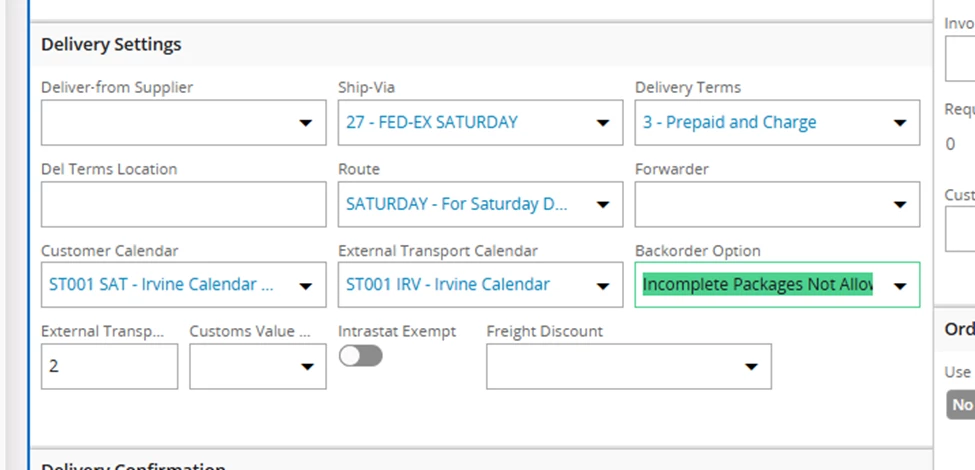The width and height of the screenshot is (975, 470).
Task: Expand the Freight Discount dropdown arrow
Action: click(751, 367)
